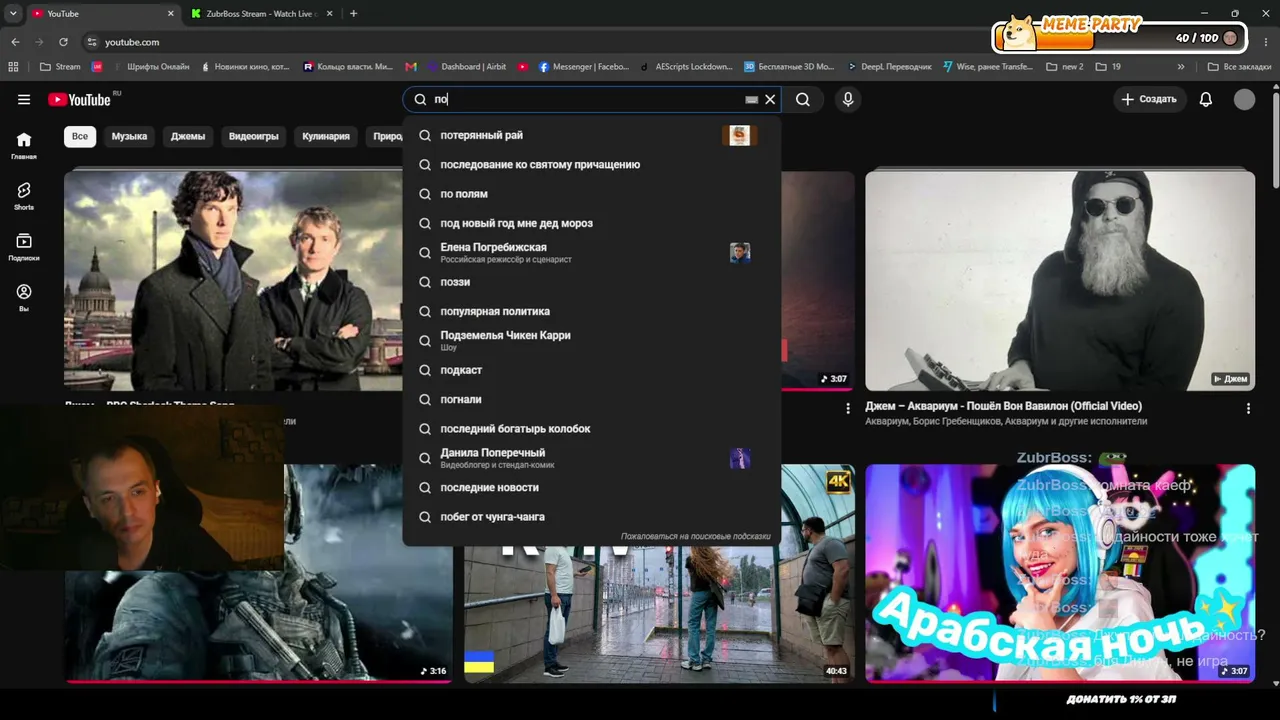1280x720 pixels.
Task: Choose suggestion побег от чунга-чанга
Action: click(x=592, y=516)
